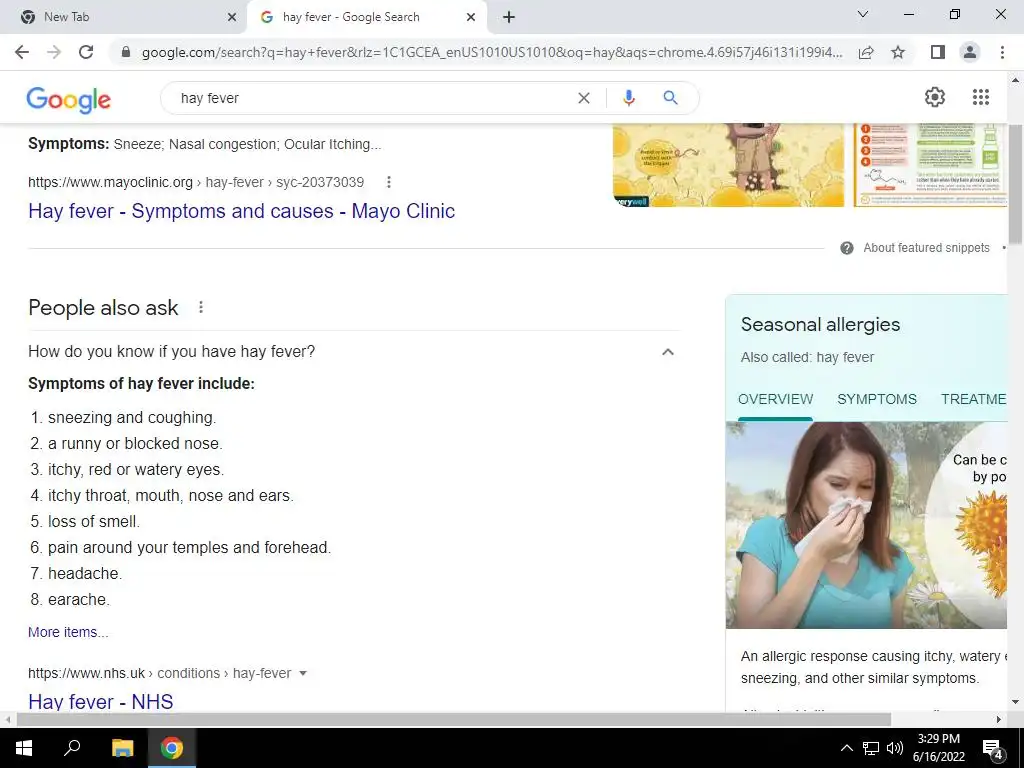
Task: Open People also ask options menu
Action: point(201,307)
